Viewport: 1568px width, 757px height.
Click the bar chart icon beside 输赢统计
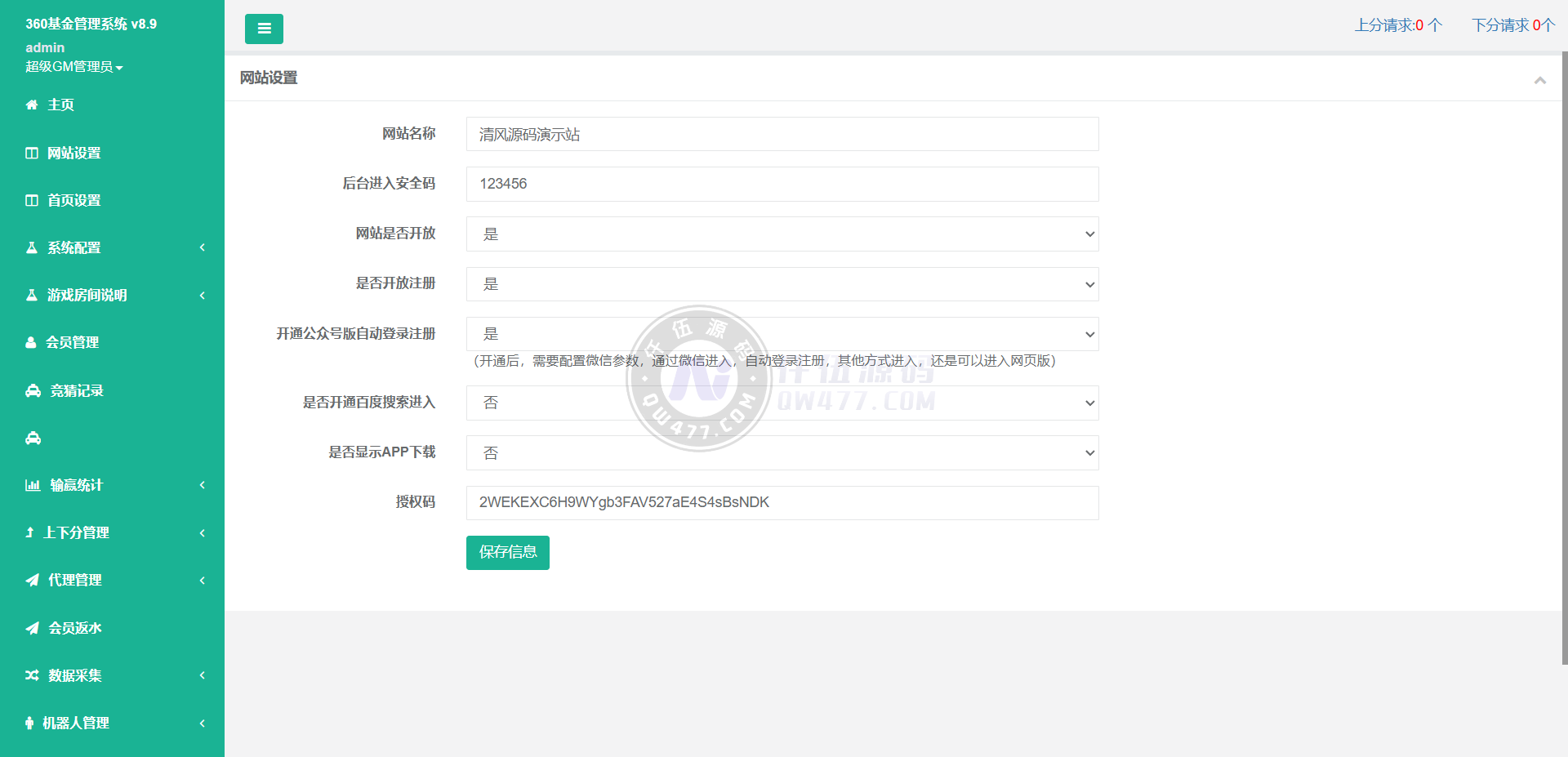coord(33,485)
